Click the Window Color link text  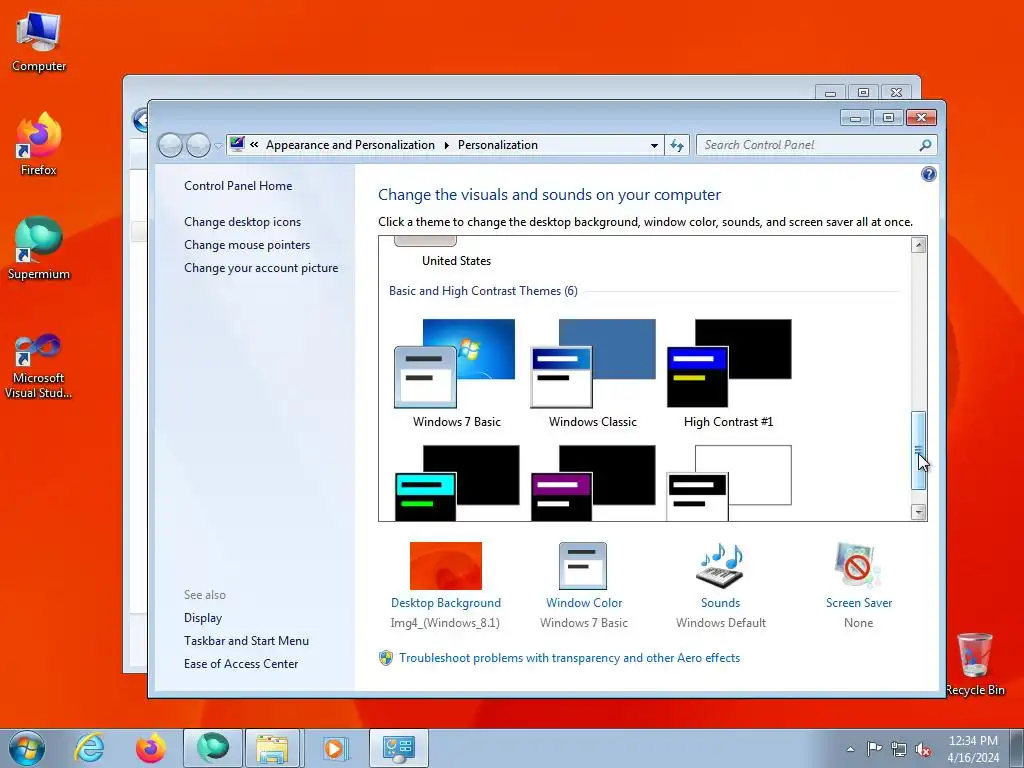pos(584,603)
